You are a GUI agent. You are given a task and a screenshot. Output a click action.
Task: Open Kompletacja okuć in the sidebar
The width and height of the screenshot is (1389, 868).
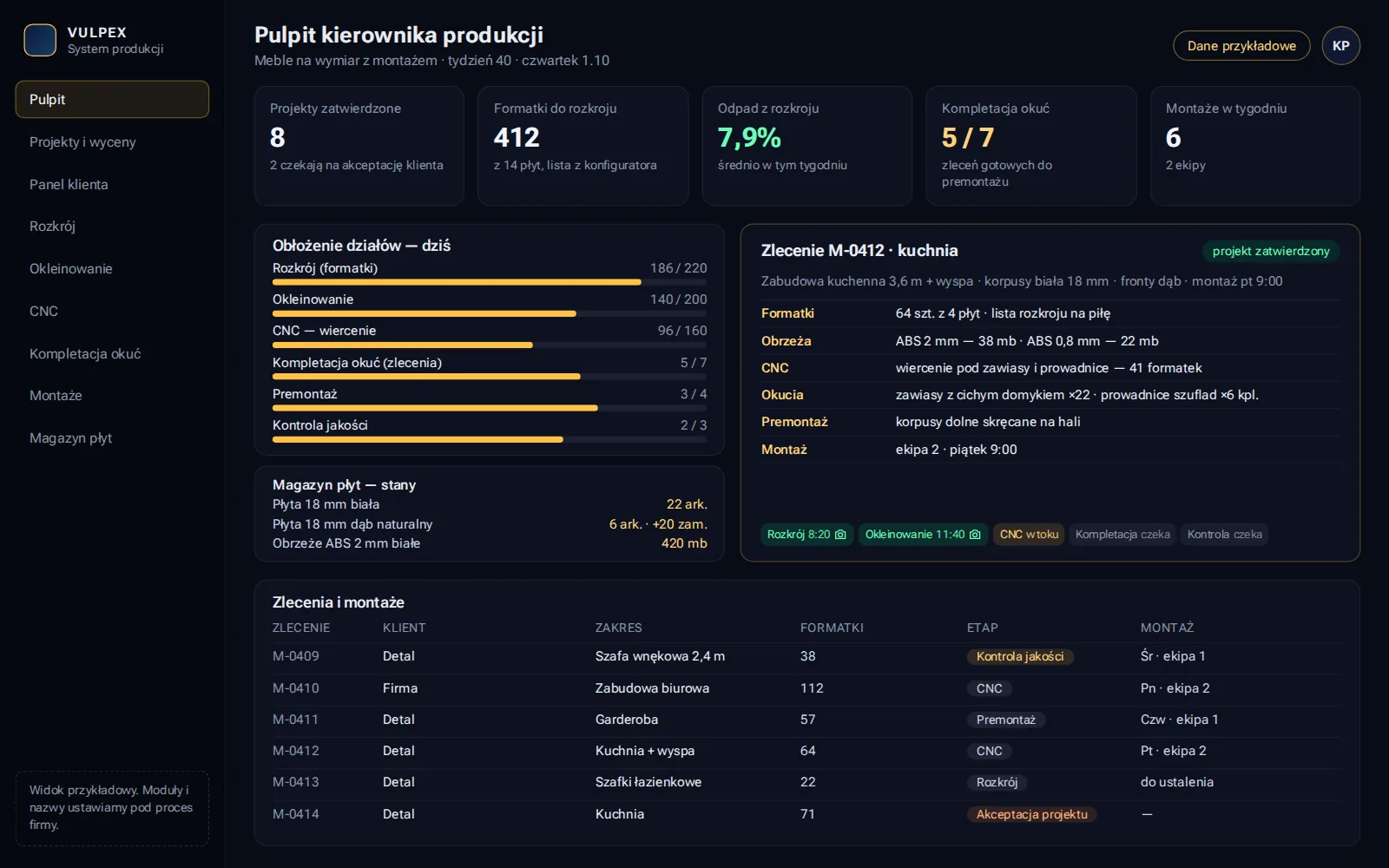pyautogui.click(x=112, y=353)
